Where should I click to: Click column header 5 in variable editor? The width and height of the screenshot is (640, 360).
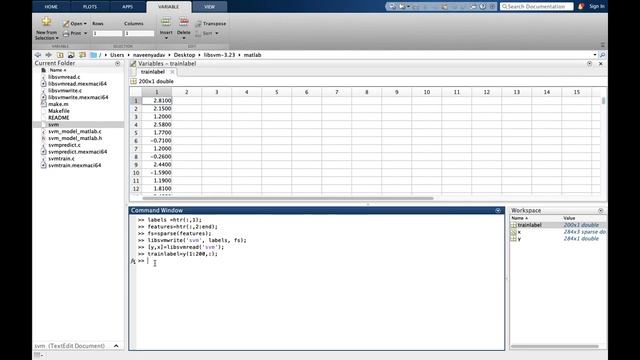277,92
